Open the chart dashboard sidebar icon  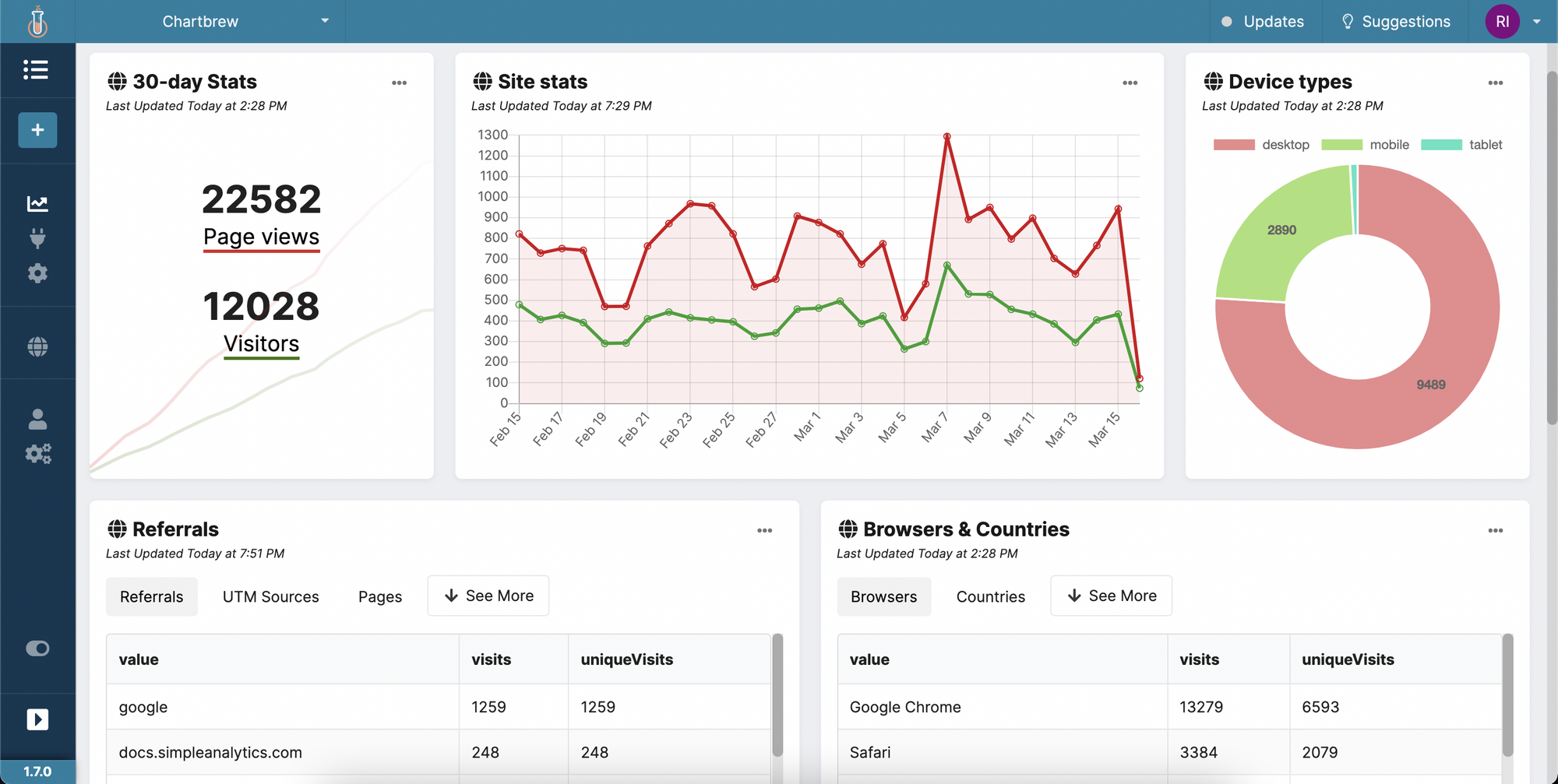pos(37,204)
